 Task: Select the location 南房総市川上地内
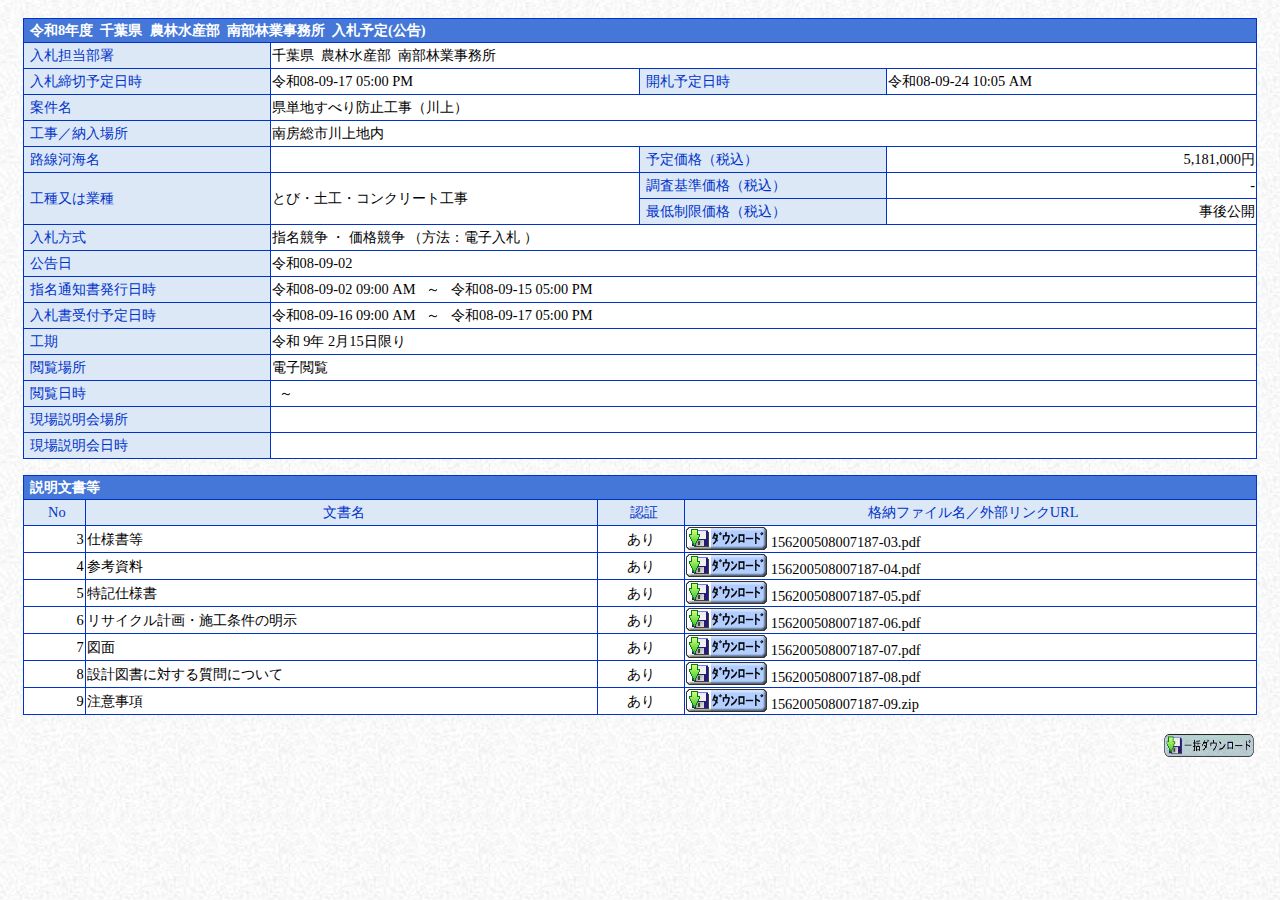328,134
